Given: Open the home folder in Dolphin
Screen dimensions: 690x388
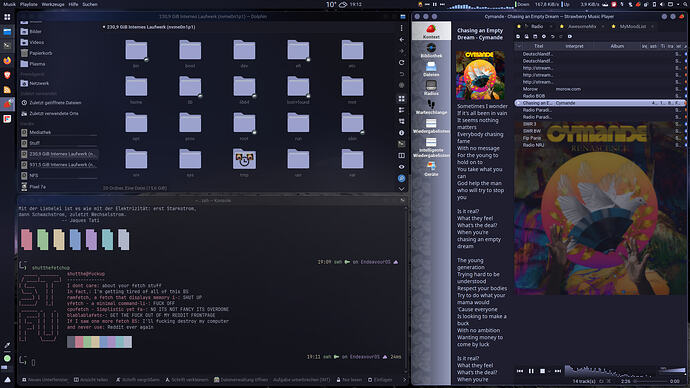Looking at the screenshot, I should (x=136, y=90).
